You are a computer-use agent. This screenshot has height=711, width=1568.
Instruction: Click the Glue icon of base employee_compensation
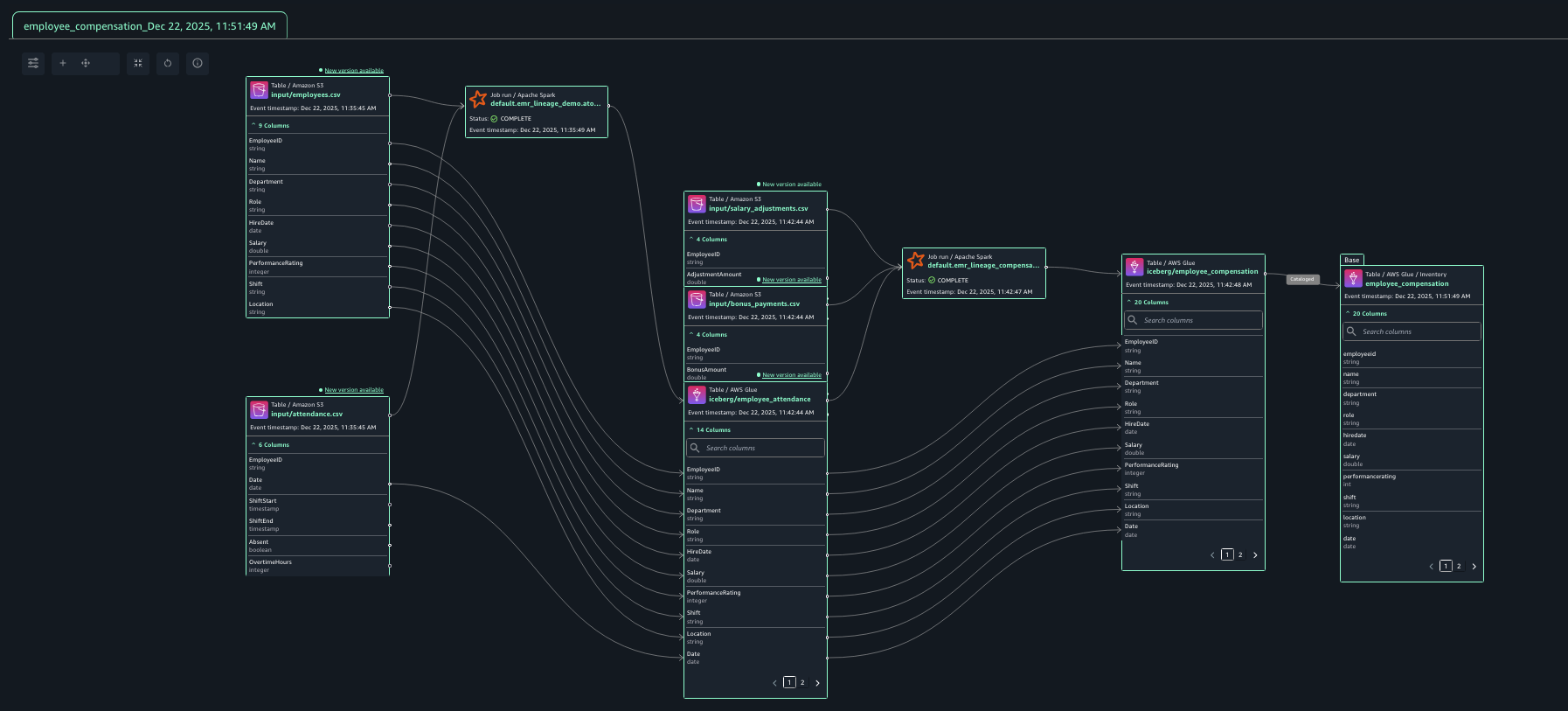point(1353,278)
